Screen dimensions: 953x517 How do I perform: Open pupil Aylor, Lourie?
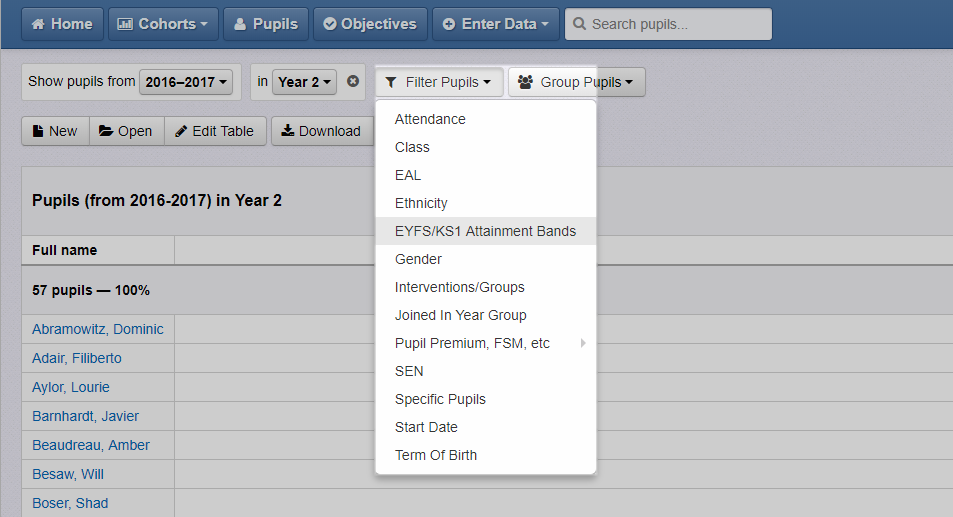coord(71,387)
